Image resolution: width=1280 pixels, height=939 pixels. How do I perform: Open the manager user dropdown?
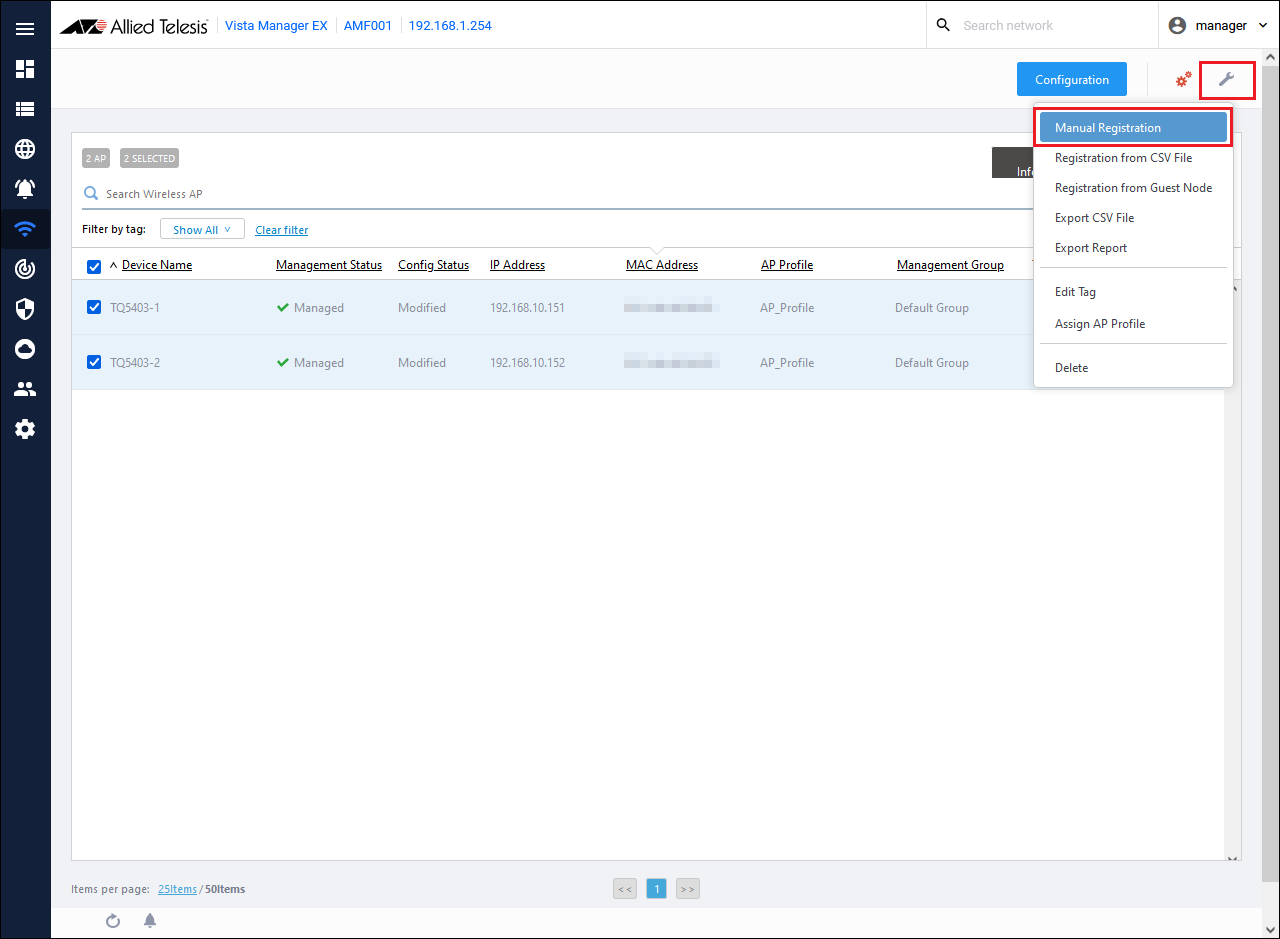pos(1218,26)
